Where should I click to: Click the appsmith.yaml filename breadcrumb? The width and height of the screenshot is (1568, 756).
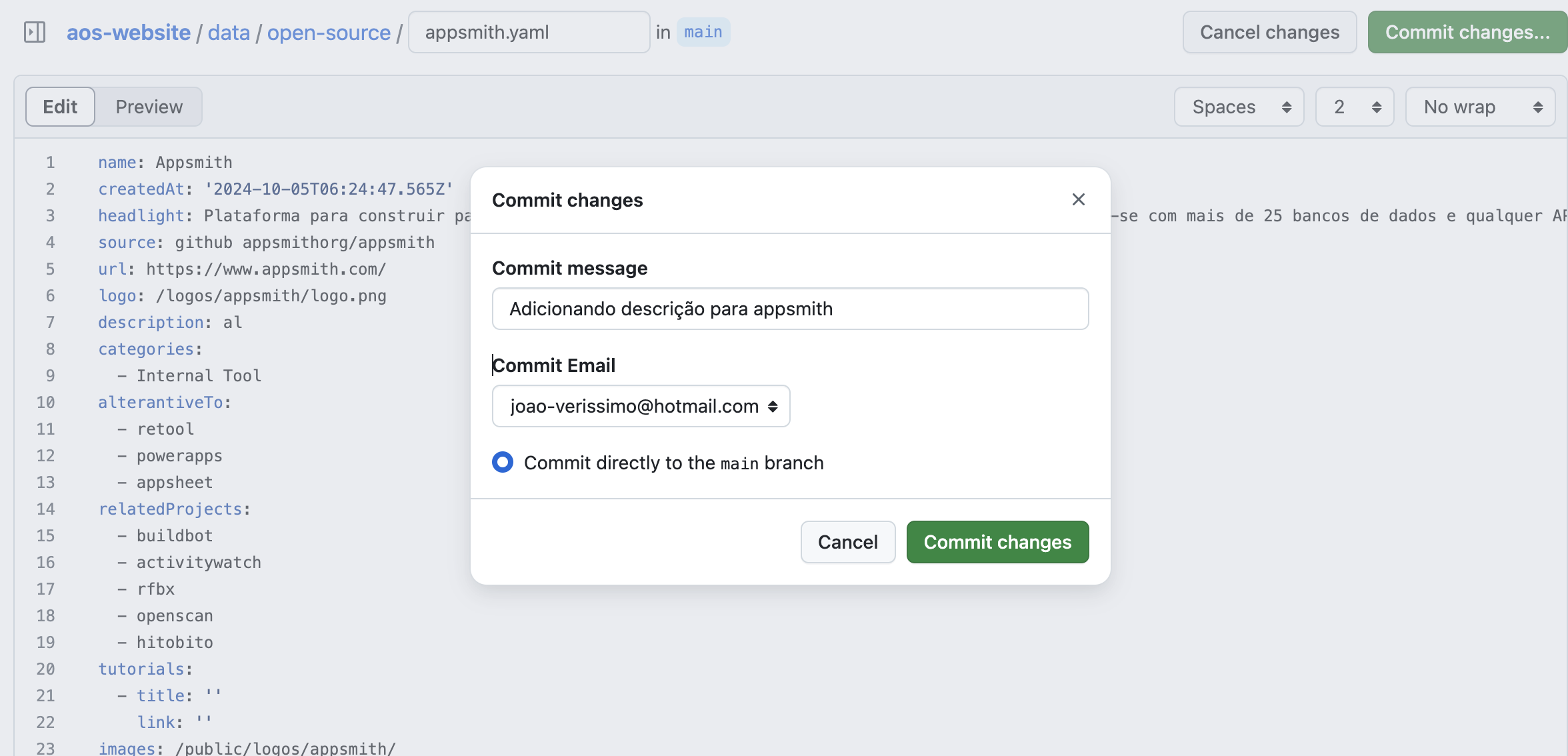tap(527, 30)
